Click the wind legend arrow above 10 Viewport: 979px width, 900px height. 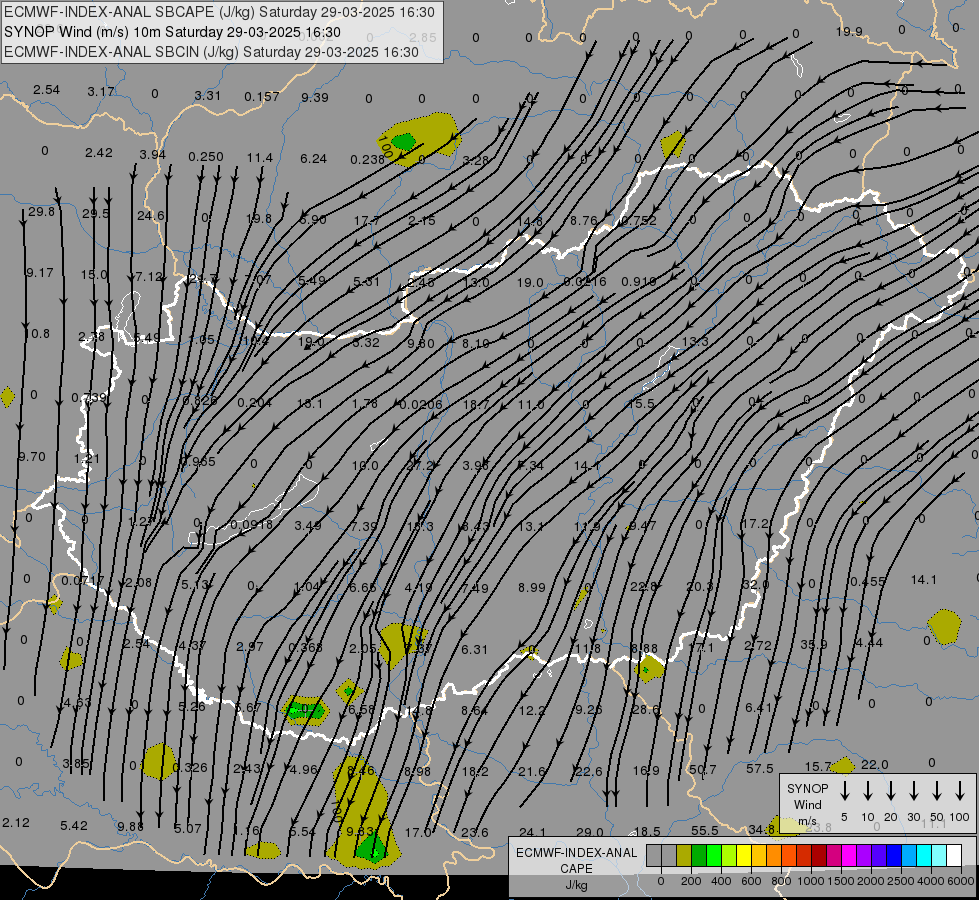pyautogui.click(x=867, y=790)
